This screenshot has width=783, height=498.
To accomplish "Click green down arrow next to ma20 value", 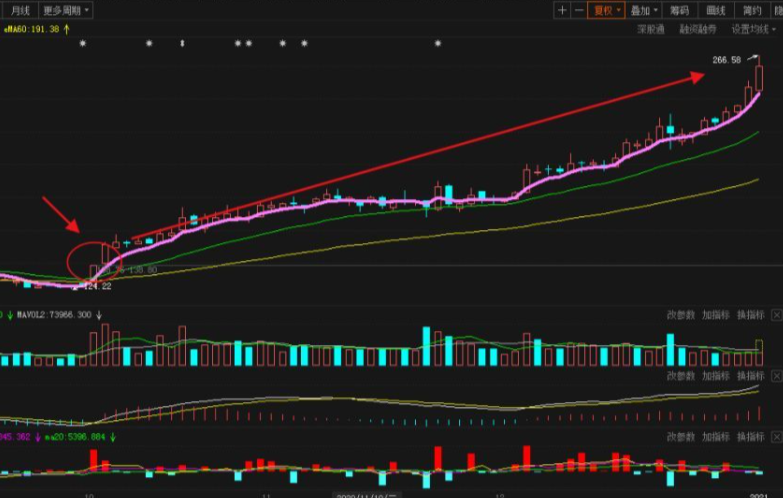I will [x=113, y=437].
